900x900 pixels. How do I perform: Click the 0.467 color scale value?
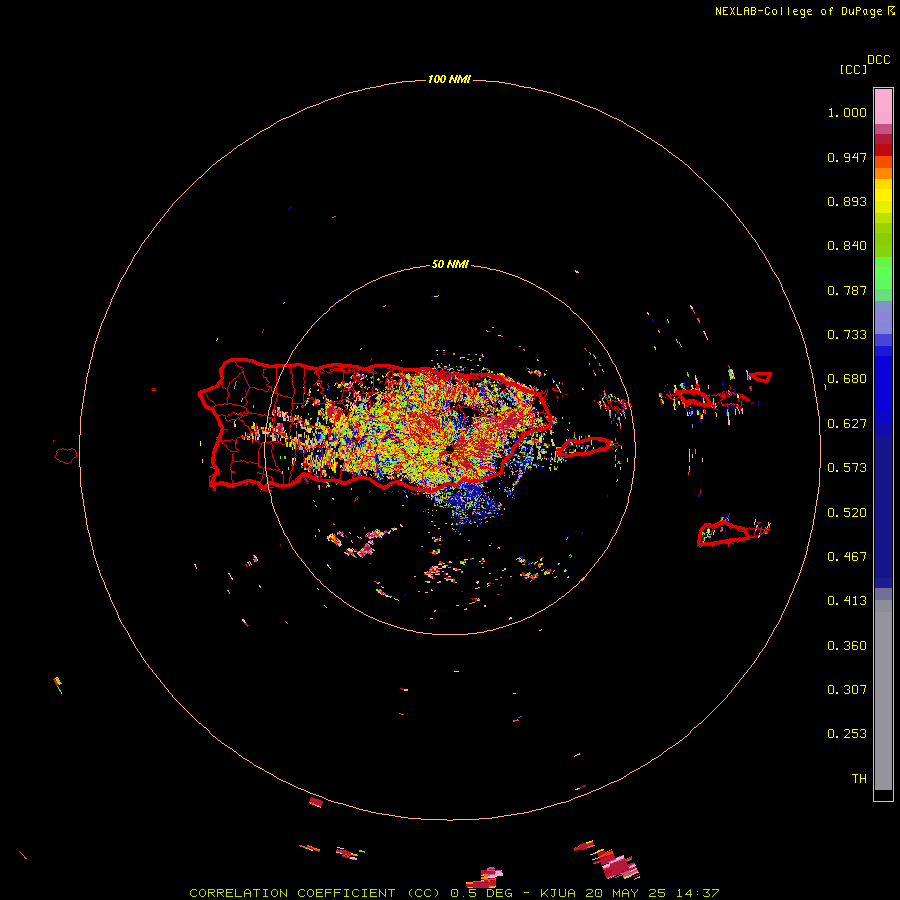pyautogui.click(x=847, y=557)
